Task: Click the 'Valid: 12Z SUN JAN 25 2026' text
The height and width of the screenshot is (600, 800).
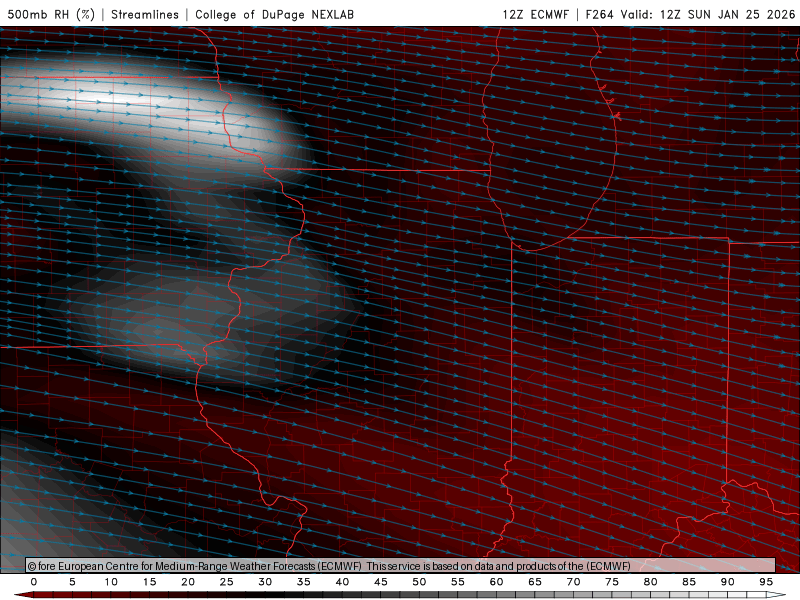Action: pyautogui.click(x=708, y=14)
